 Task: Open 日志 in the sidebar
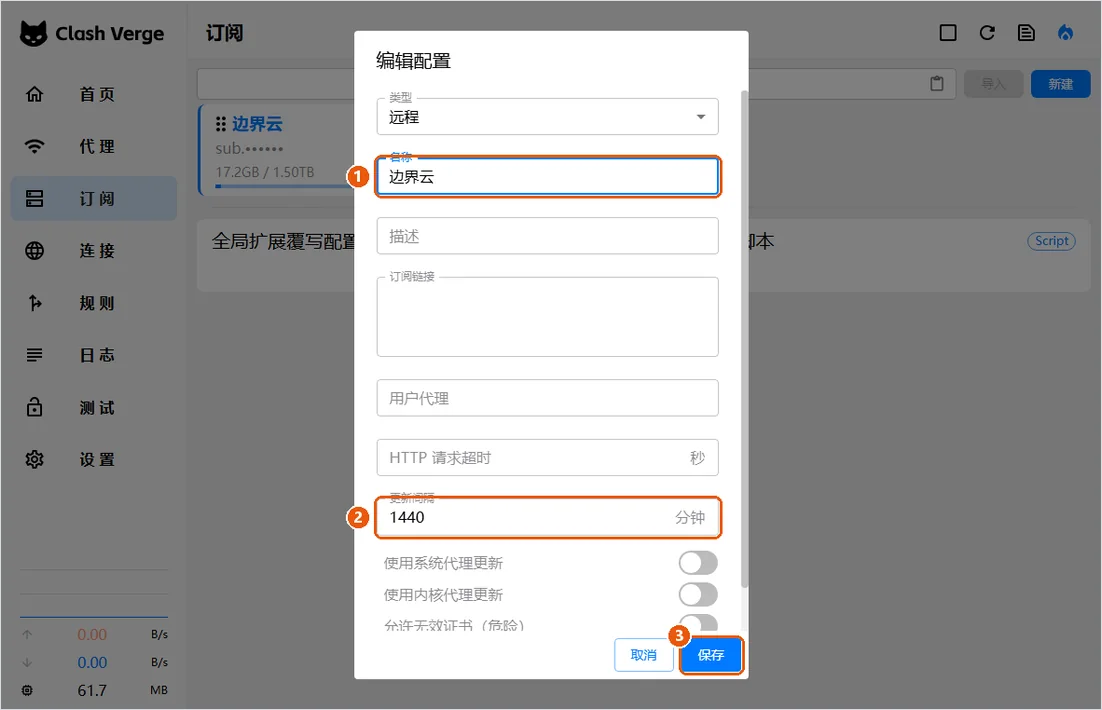(x=94, y=355)
